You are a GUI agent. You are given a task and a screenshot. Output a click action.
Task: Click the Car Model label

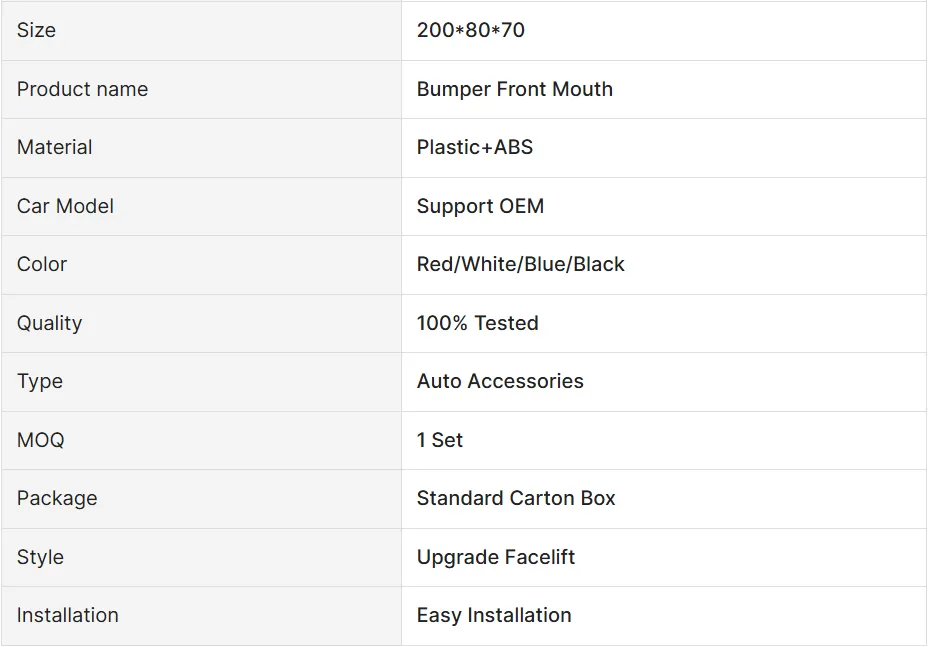(x=65, y=206)
